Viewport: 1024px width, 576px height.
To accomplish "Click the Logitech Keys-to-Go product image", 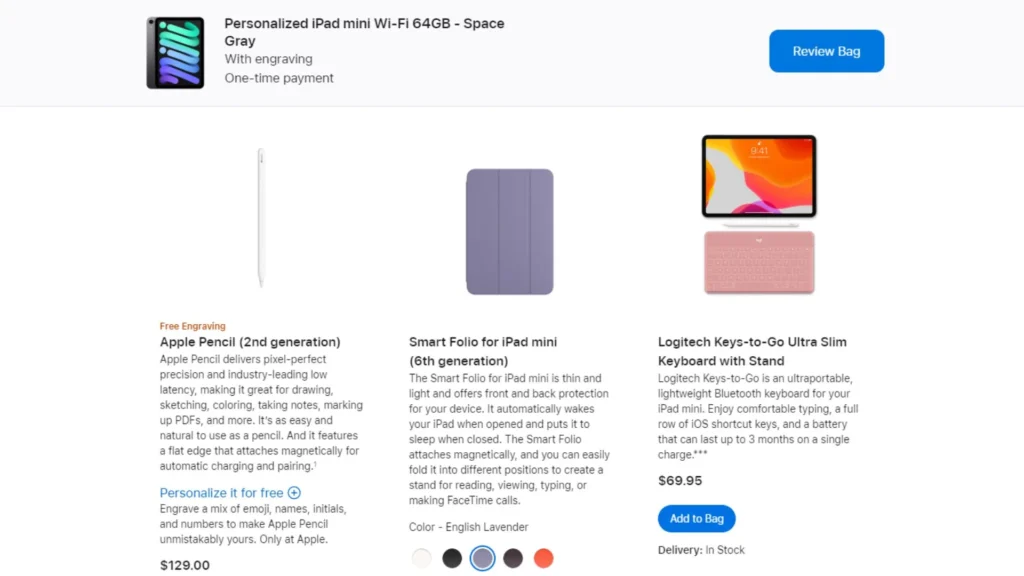I will (759, 215).
